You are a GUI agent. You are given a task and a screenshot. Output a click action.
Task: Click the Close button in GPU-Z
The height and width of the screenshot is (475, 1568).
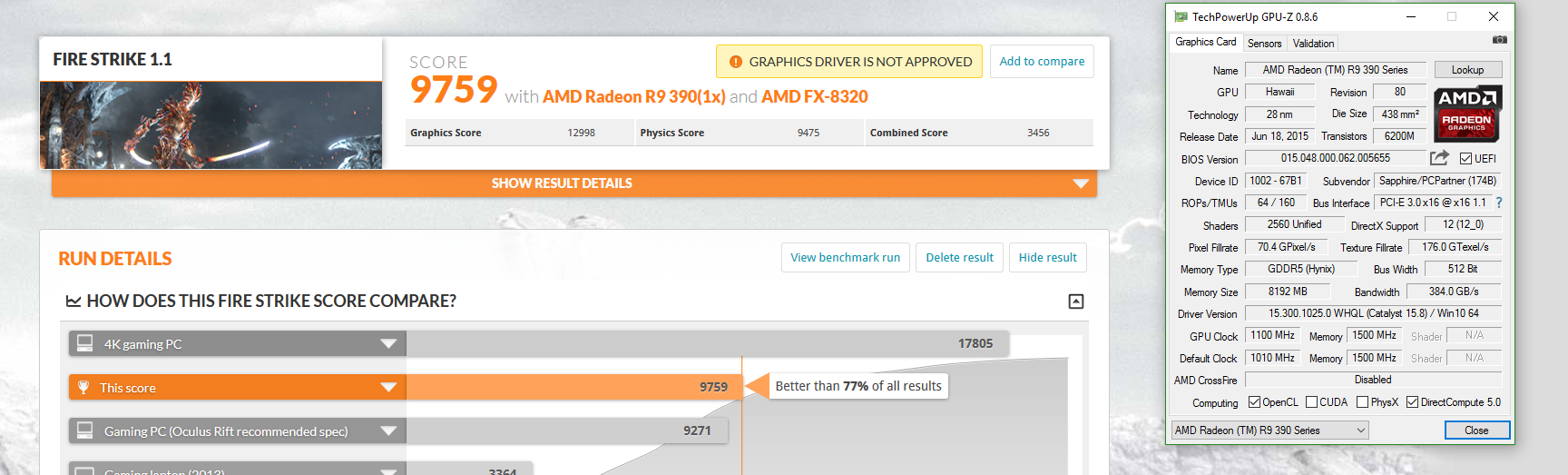coord(1476,430)
